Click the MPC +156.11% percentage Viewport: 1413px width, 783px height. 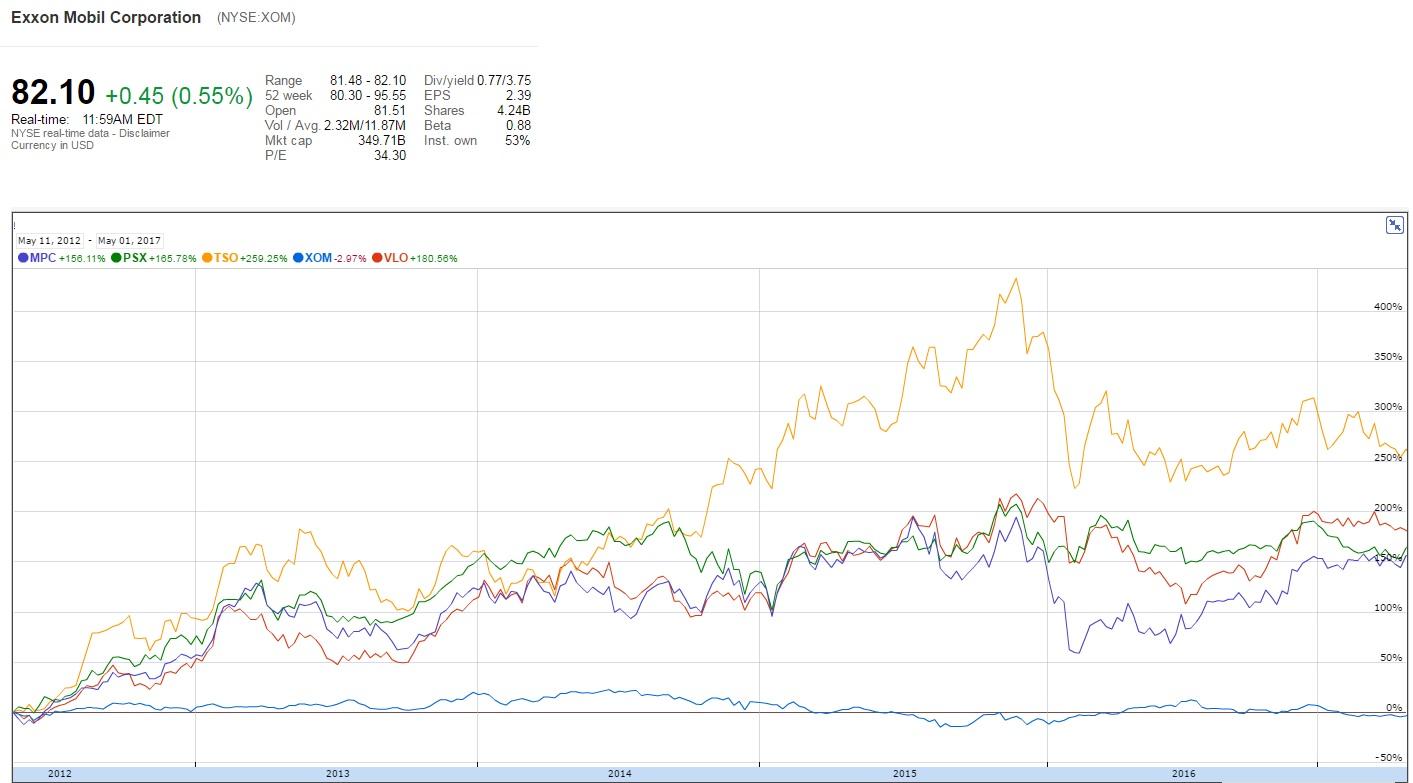coord(82,259)
